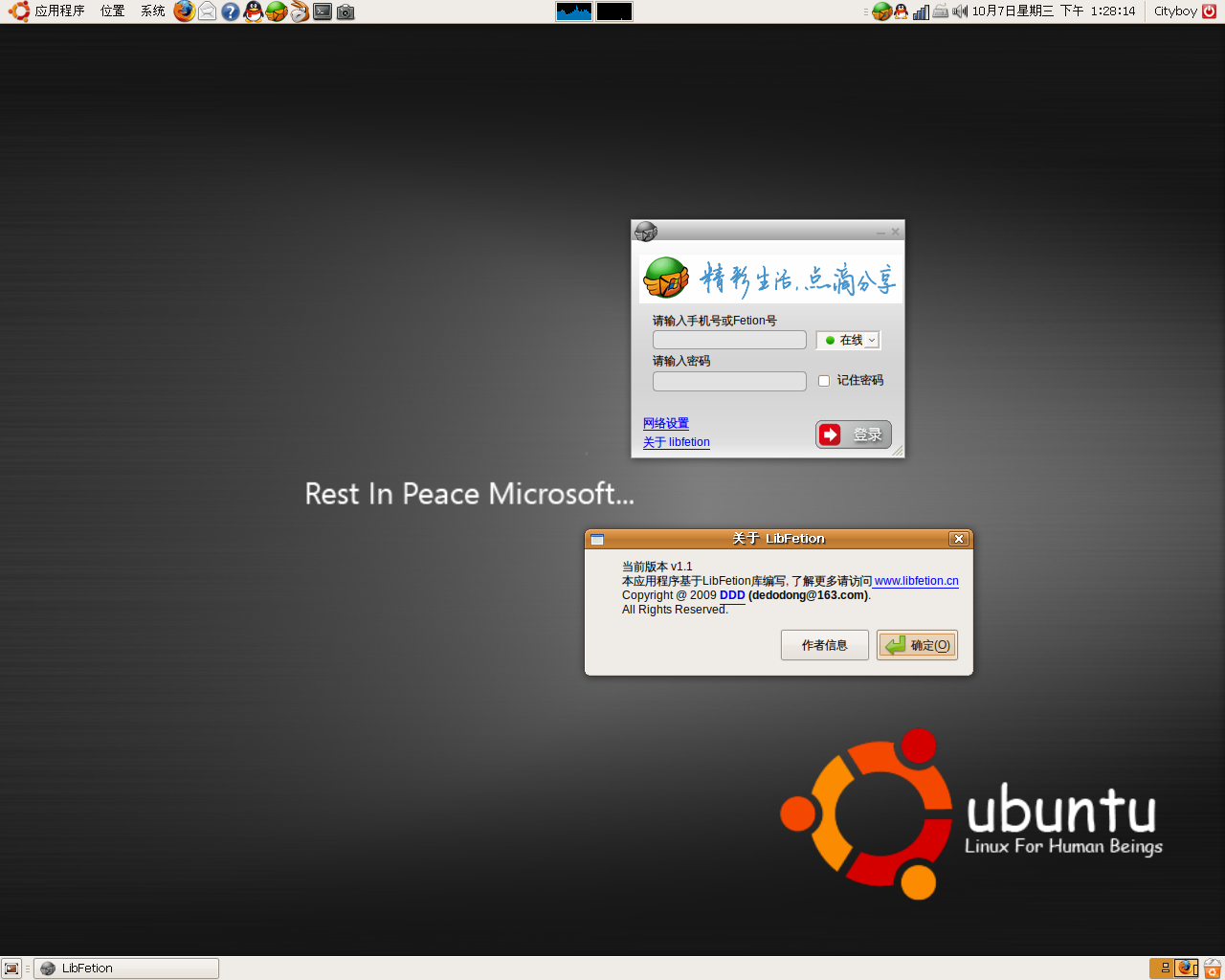Image resolution: width=1225 pixels, height=980 pixels.
Task: Open the 应用程序 Applications menu
Action: 59,11
